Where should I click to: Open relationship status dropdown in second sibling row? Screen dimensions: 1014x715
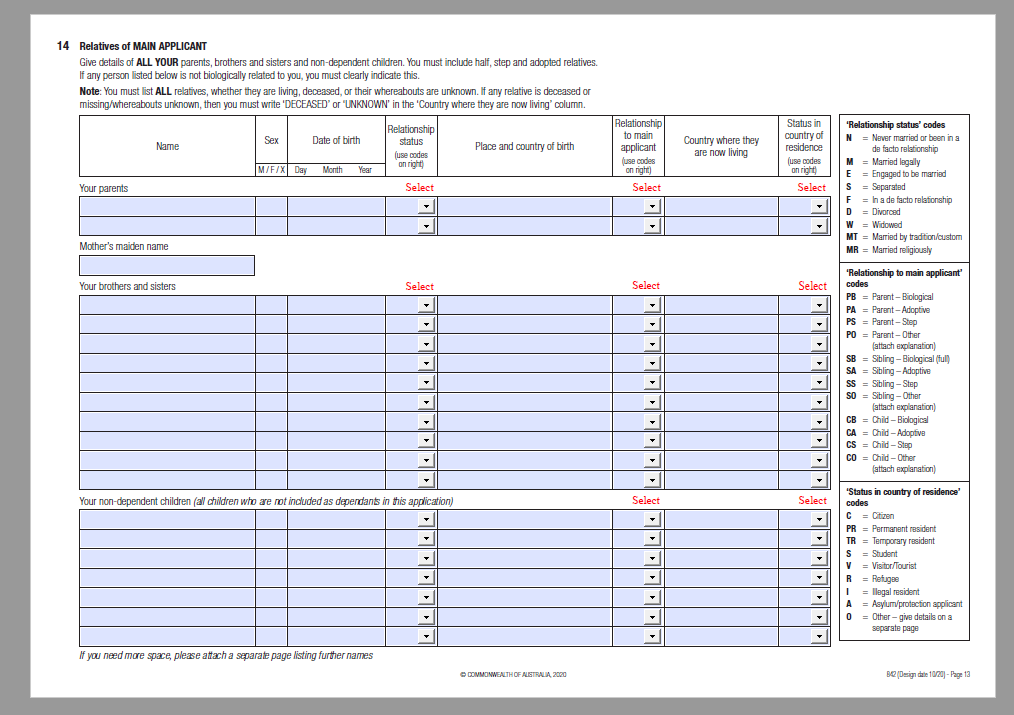tap(426, 325)
